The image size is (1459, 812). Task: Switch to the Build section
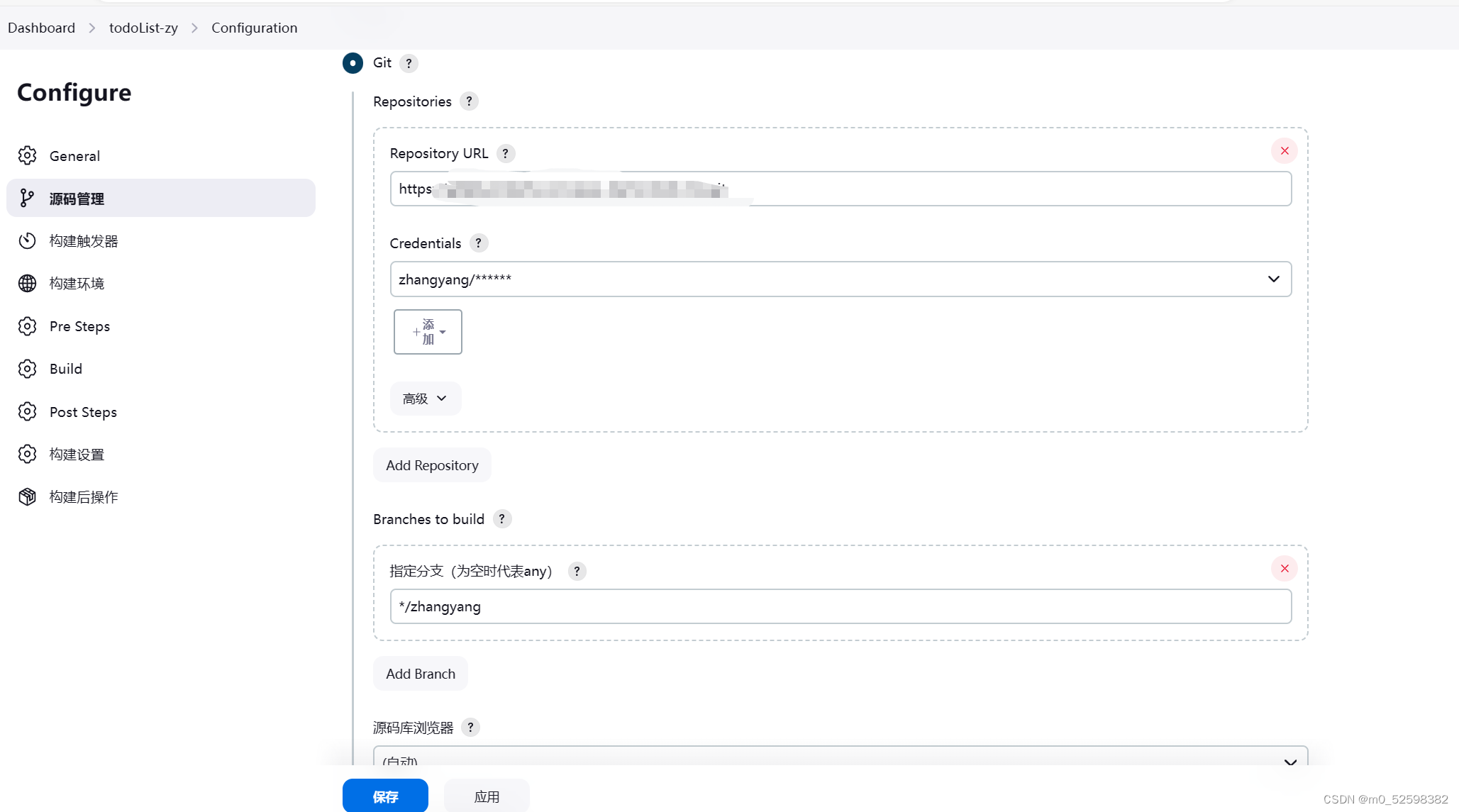click(65, 368)
